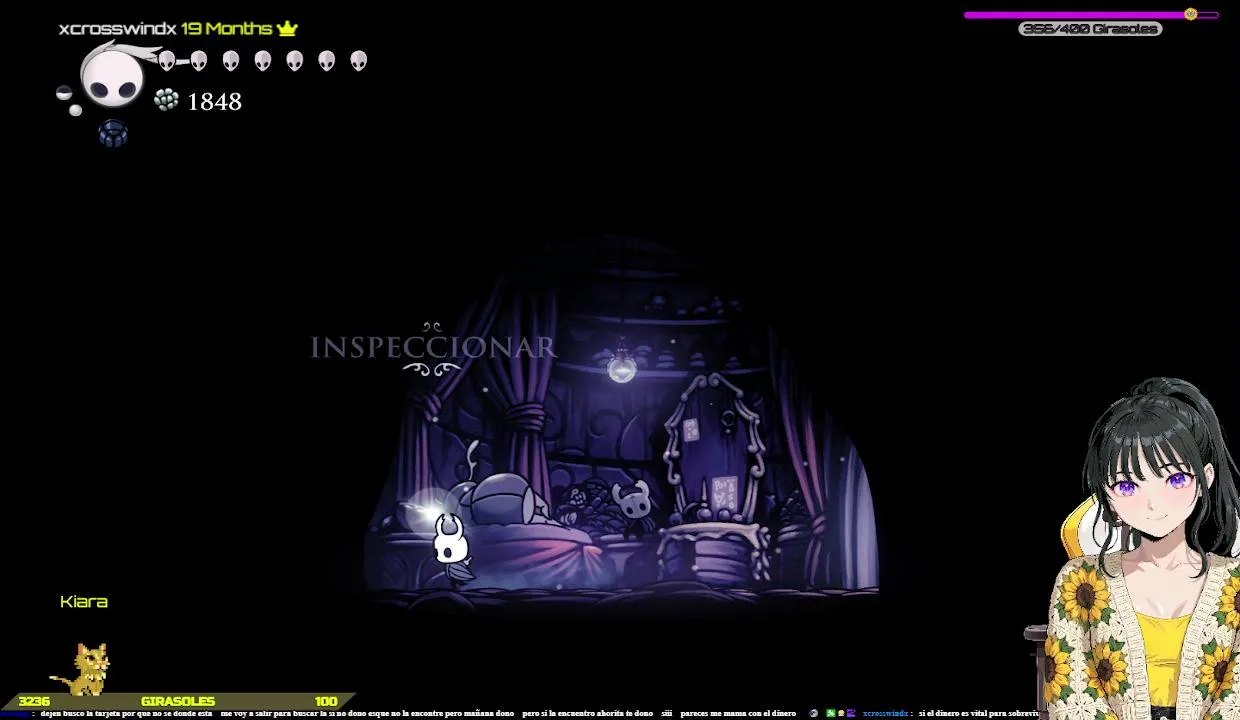The width and height of the screenshot is (1240, 720).
Task: Click the sunflower knob on the progress bar
Action: point(1190,14)
